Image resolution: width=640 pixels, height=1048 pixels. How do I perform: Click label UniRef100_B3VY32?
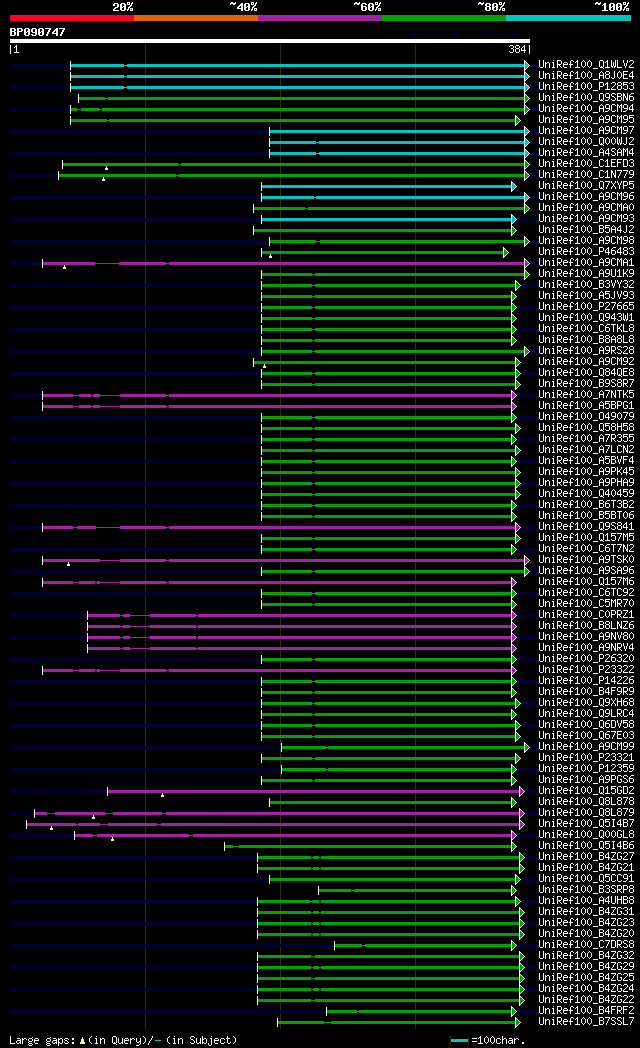pyautogui.click(x=586, y=285)
